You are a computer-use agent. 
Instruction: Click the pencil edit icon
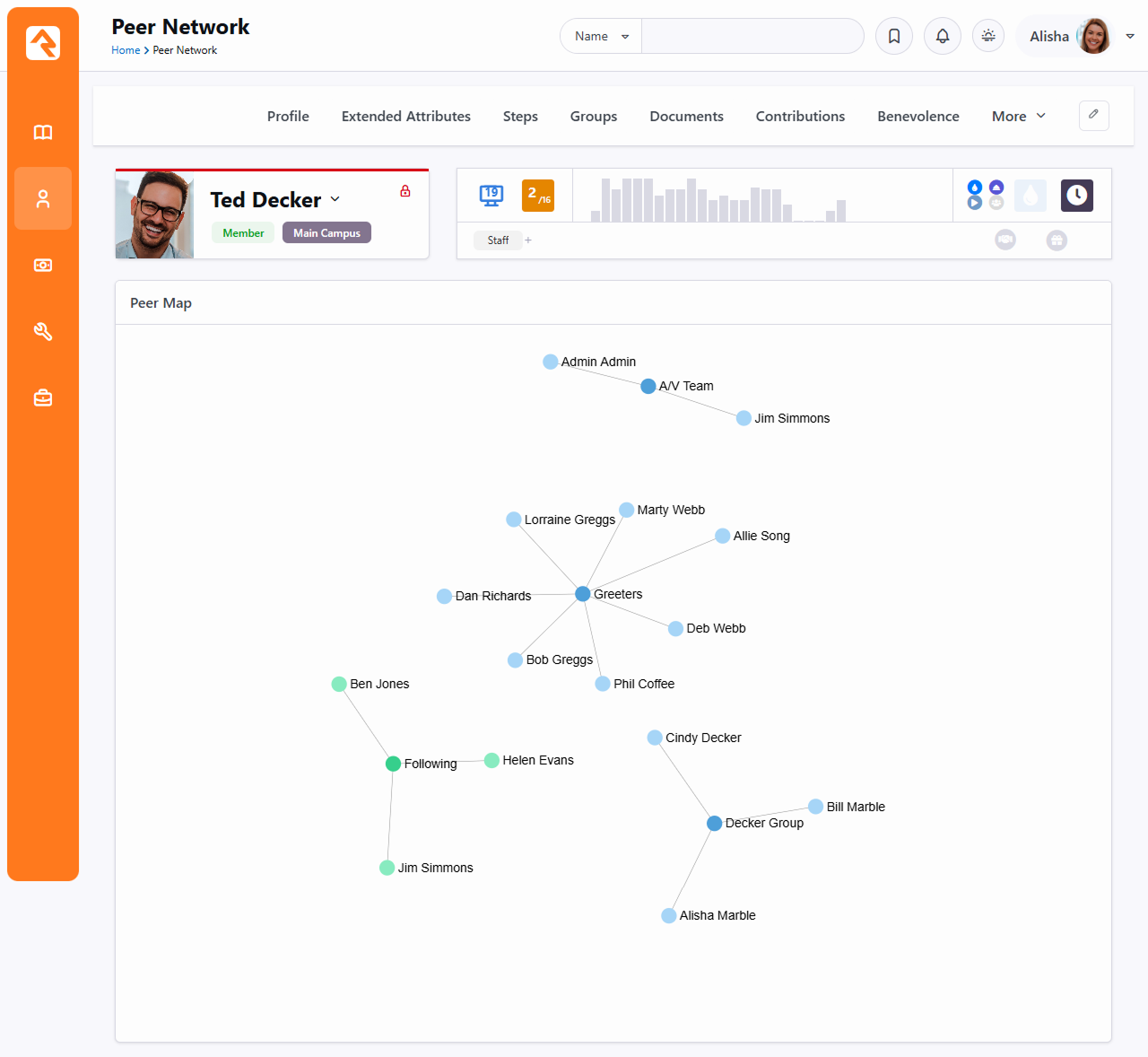click(1093, 115)
